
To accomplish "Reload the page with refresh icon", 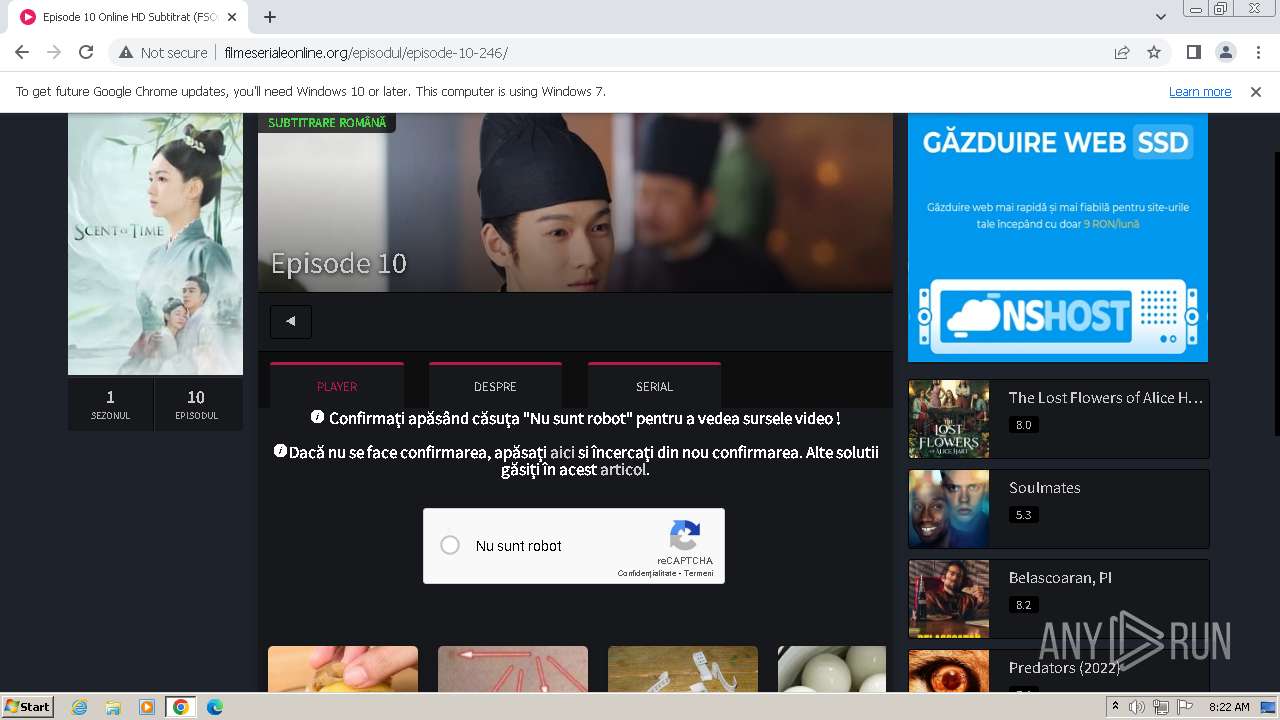I will tap(86, 52).
